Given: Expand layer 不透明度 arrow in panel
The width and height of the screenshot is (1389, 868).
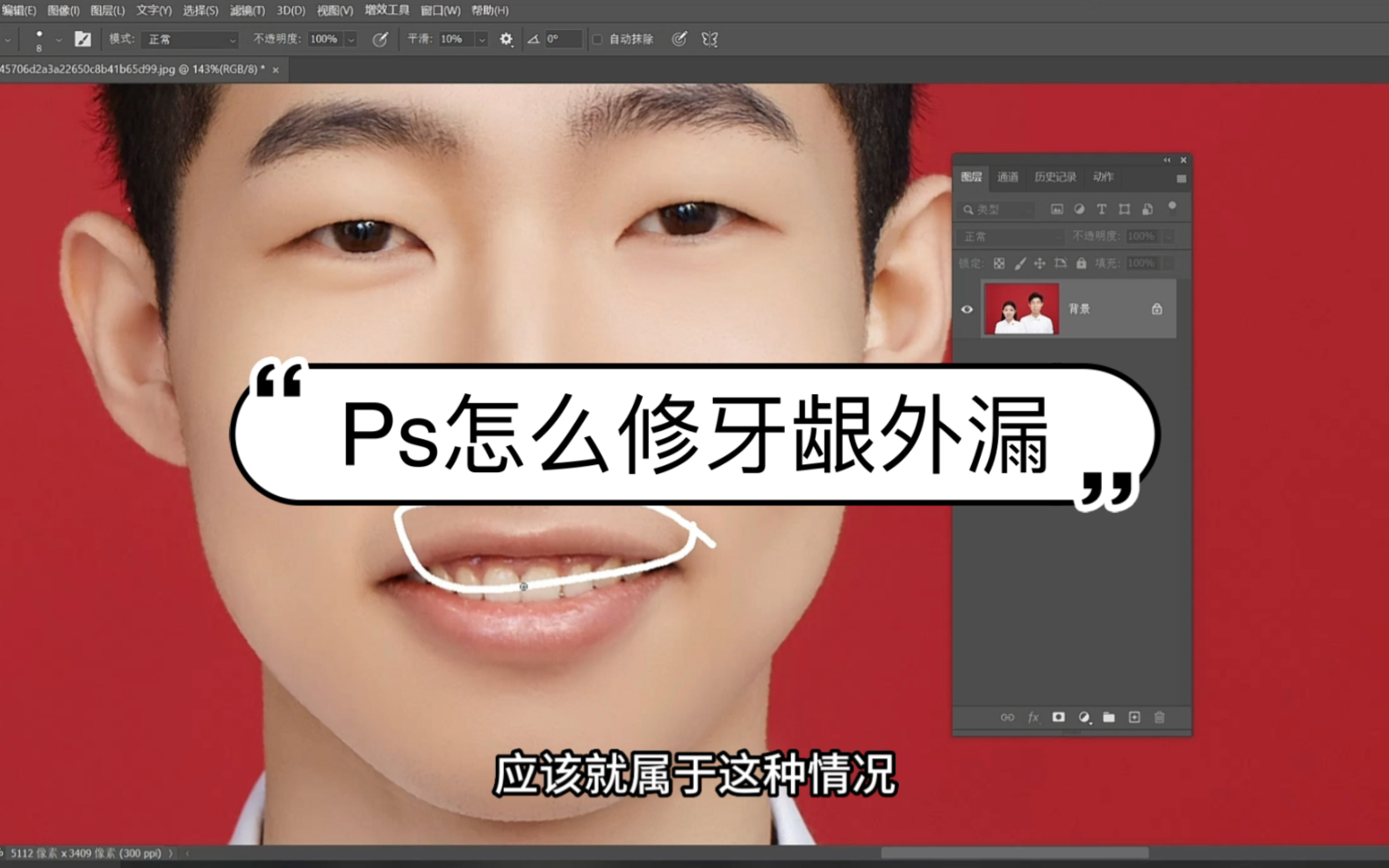Looking at the screenshot, I should [1168, 237].
